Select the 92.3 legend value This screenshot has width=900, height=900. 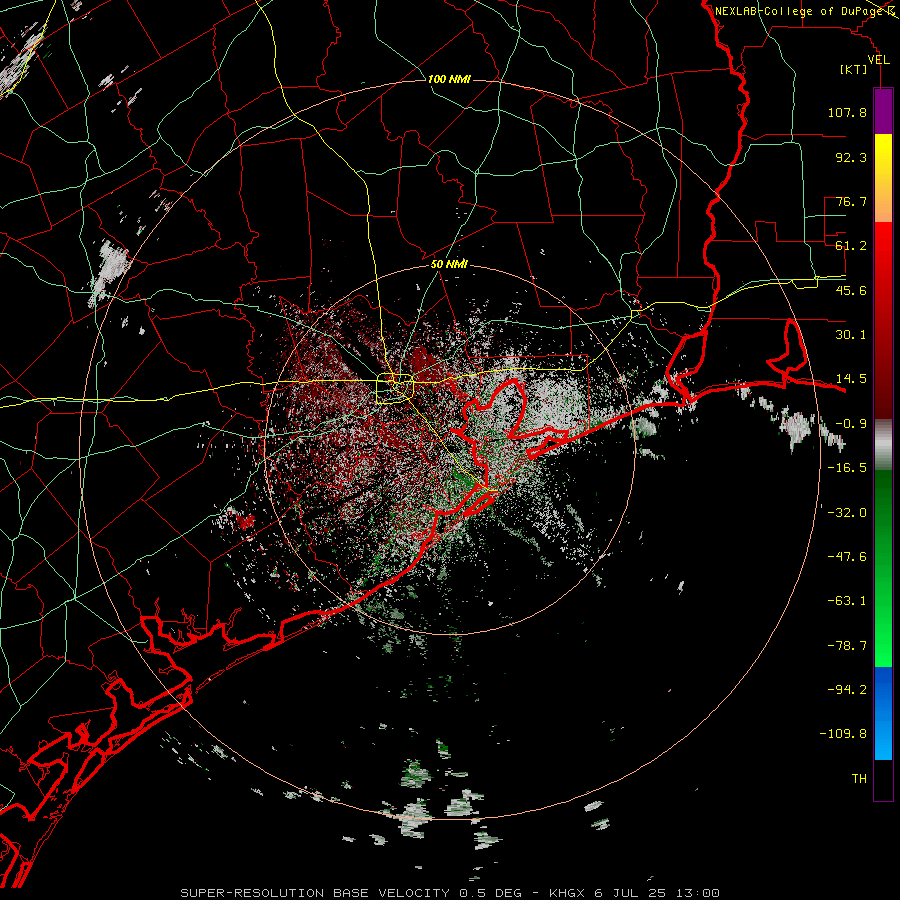pyautogui.click(x=851, y=157)
